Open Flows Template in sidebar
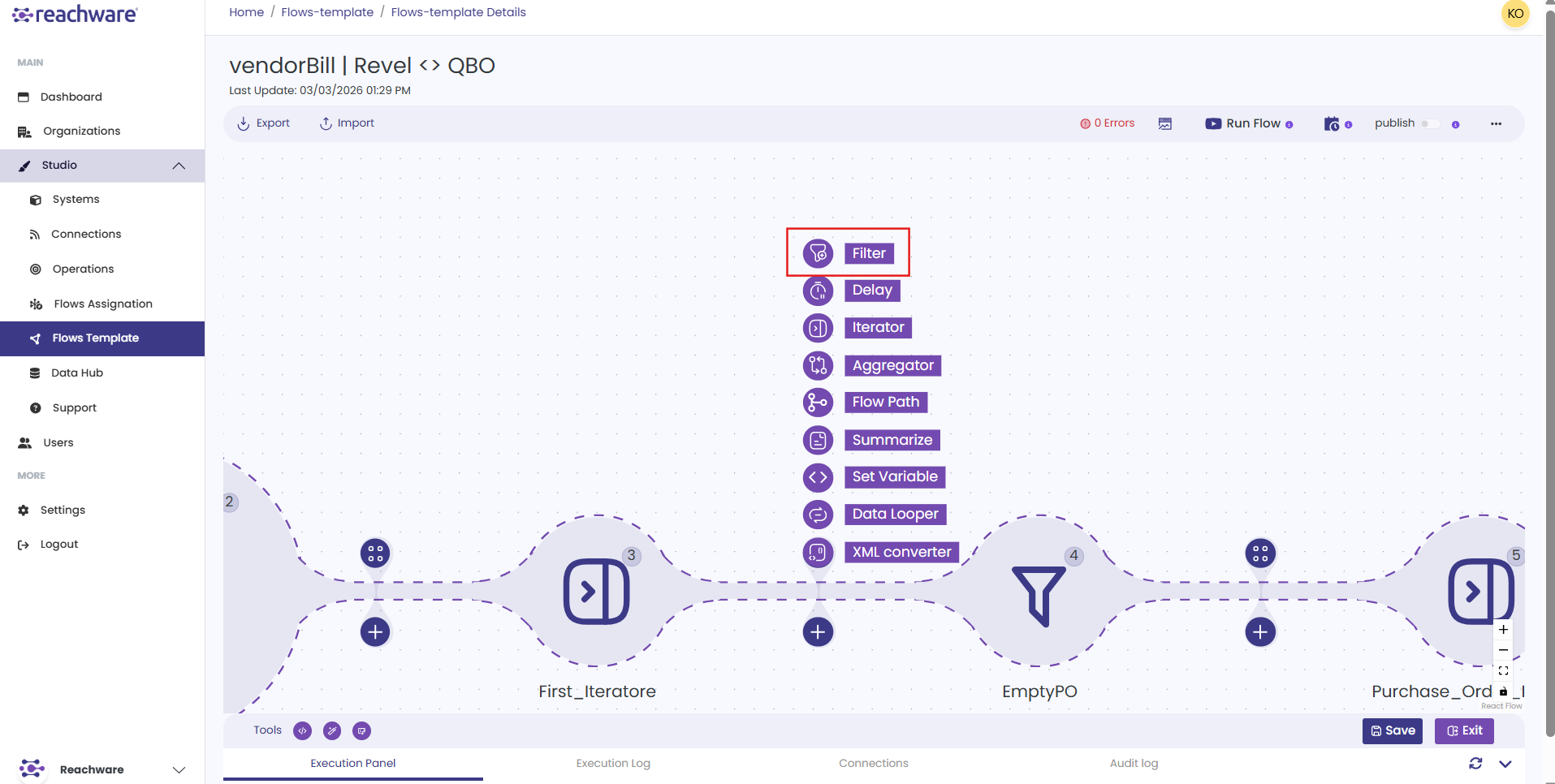Viewport: 1555px width, 784px height. [x=102, y=338]
